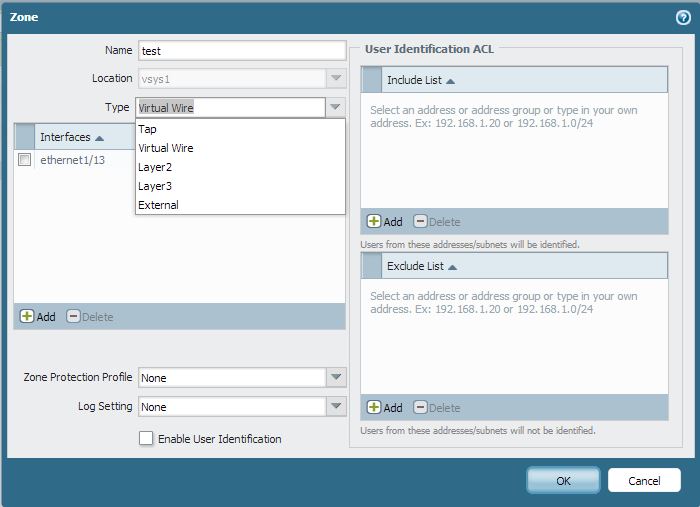This screenshot has width=700, height=507.
Task: Click the Name field containing test
Action: [242, 51]
